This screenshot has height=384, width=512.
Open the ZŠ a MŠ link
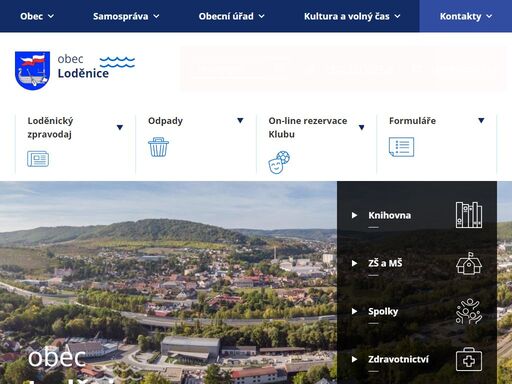(x=385, y=263)
